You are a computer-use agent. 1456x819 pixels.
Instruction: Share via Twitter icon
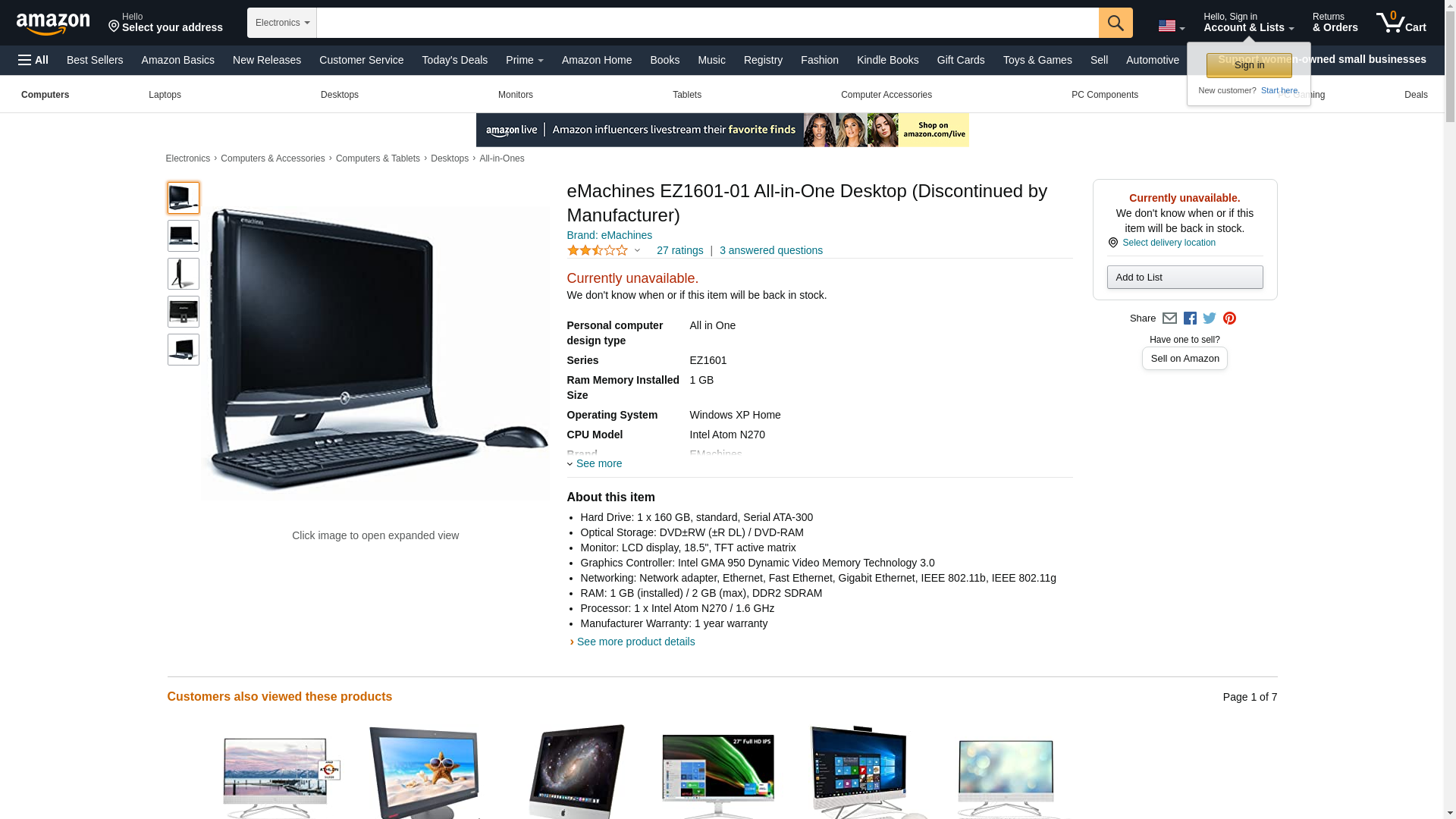pyautogui.click(x=1210, y=318)
